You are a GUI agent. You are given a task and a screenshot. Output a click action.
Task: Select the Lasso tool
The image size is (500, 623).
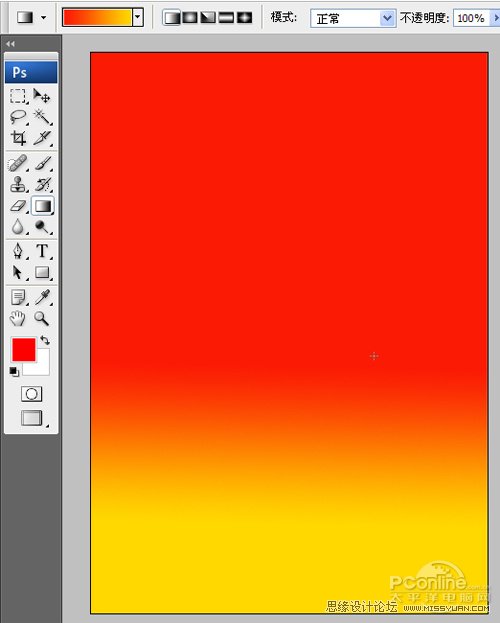[18, 117]
